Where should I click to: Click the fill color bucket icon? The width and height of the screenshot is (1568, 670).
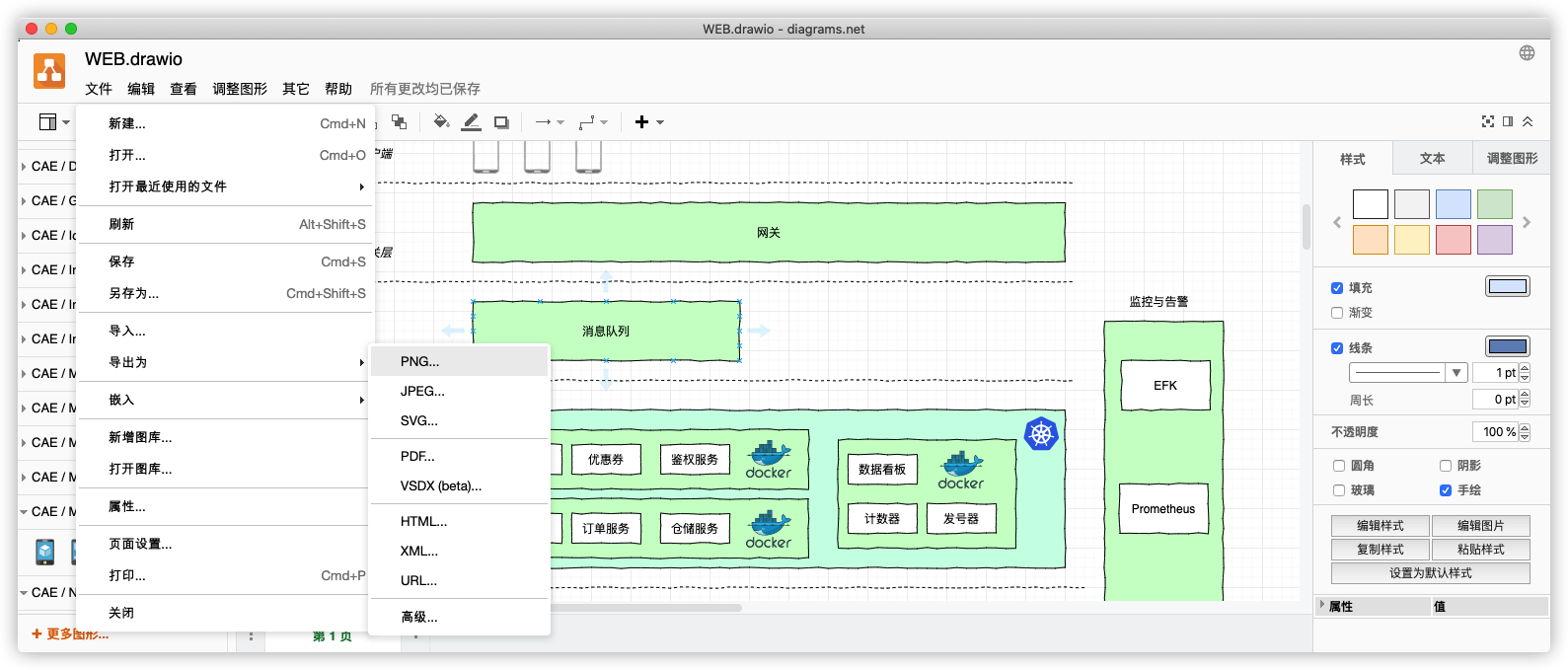coord(441,122)
